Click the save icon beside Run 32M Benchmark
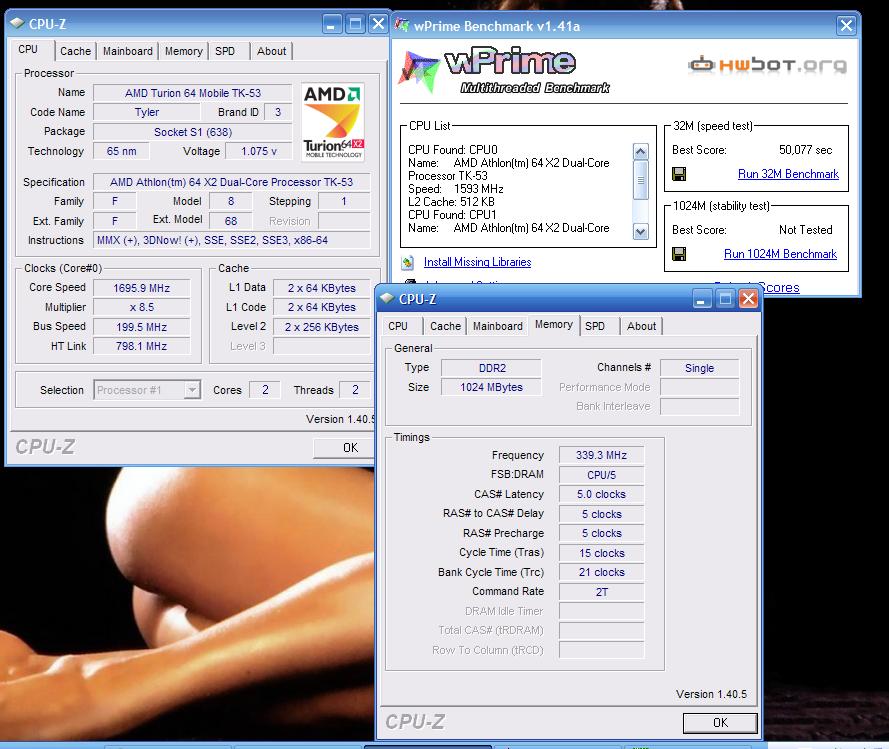This screenshot has width=889, height=749. (x=679, y=174)
